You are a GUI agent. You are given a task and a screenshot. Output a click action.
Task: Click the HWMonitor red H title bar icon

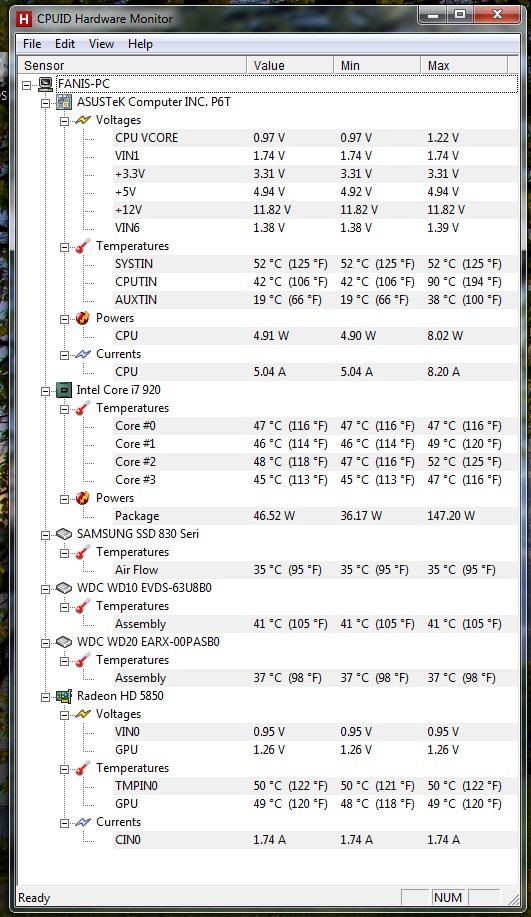tap(23, 19)
